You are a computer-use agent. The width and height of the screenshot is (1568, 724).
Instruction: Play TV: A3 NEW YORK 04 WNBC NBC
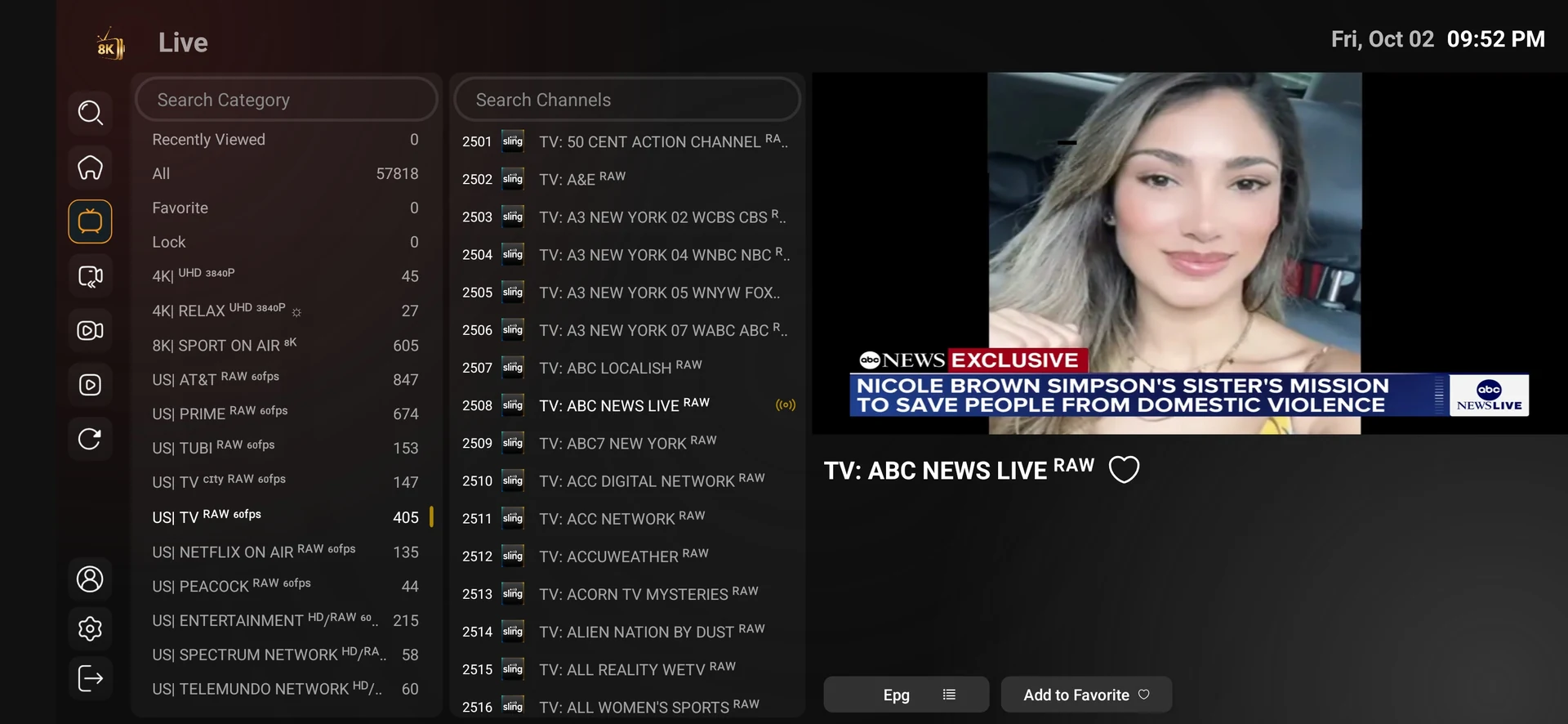(x=627, y=255)
